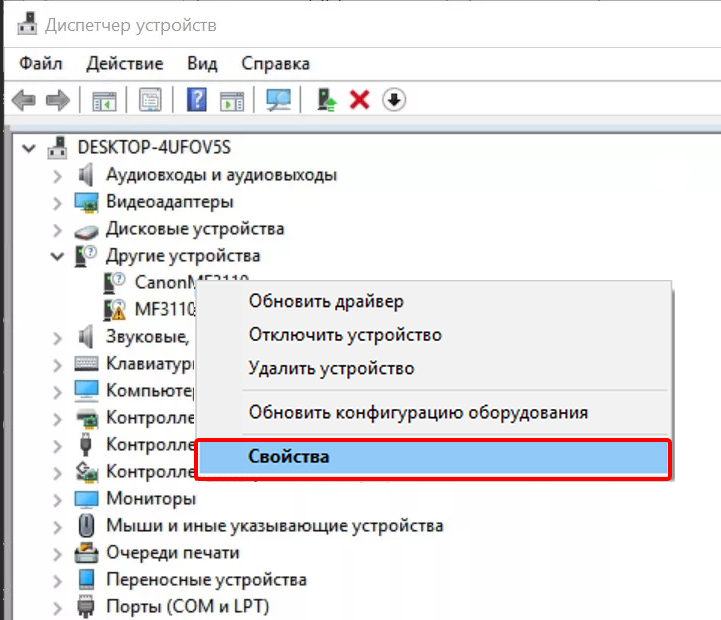Click the blue Help question mark icon
The image size is (721, 620).
[x=197, y=100]
